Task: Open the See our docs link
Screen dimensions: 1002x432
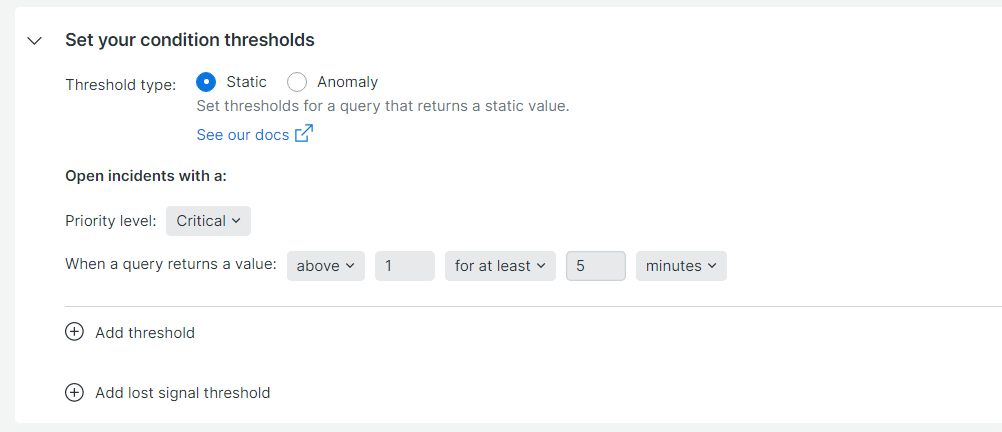Action: tap(243, 135)
